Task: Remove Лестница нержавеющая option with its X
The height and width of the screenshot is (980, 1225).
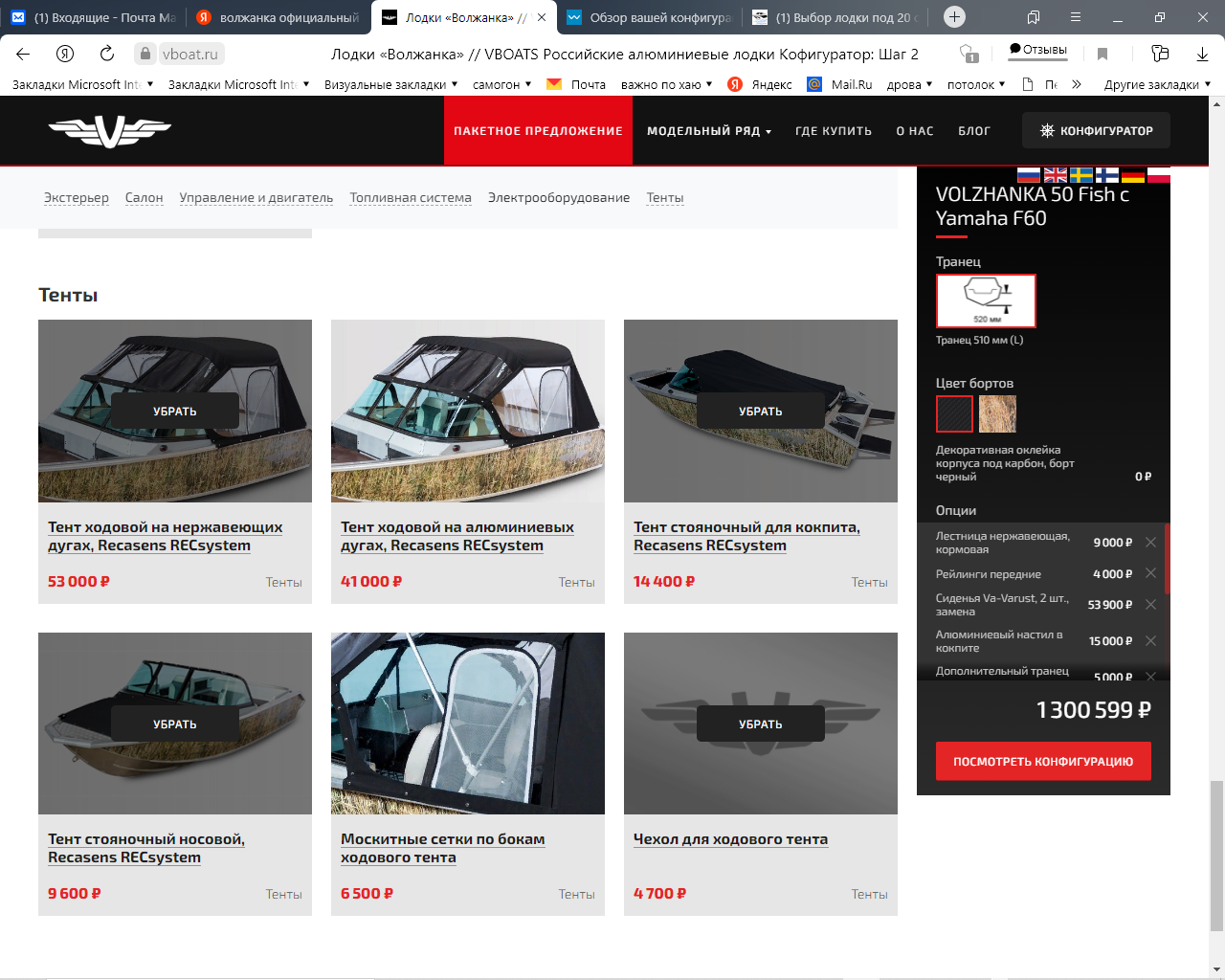Action: (1150, 543)
